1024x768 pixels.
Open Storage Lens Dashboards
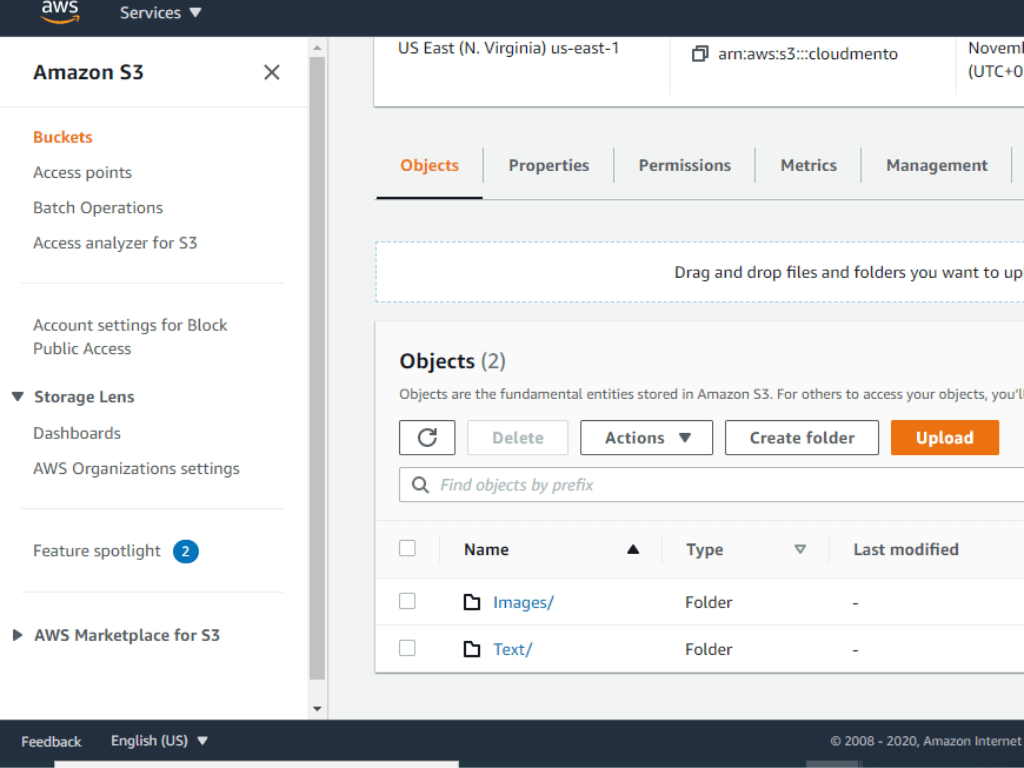tap(77, 433)
